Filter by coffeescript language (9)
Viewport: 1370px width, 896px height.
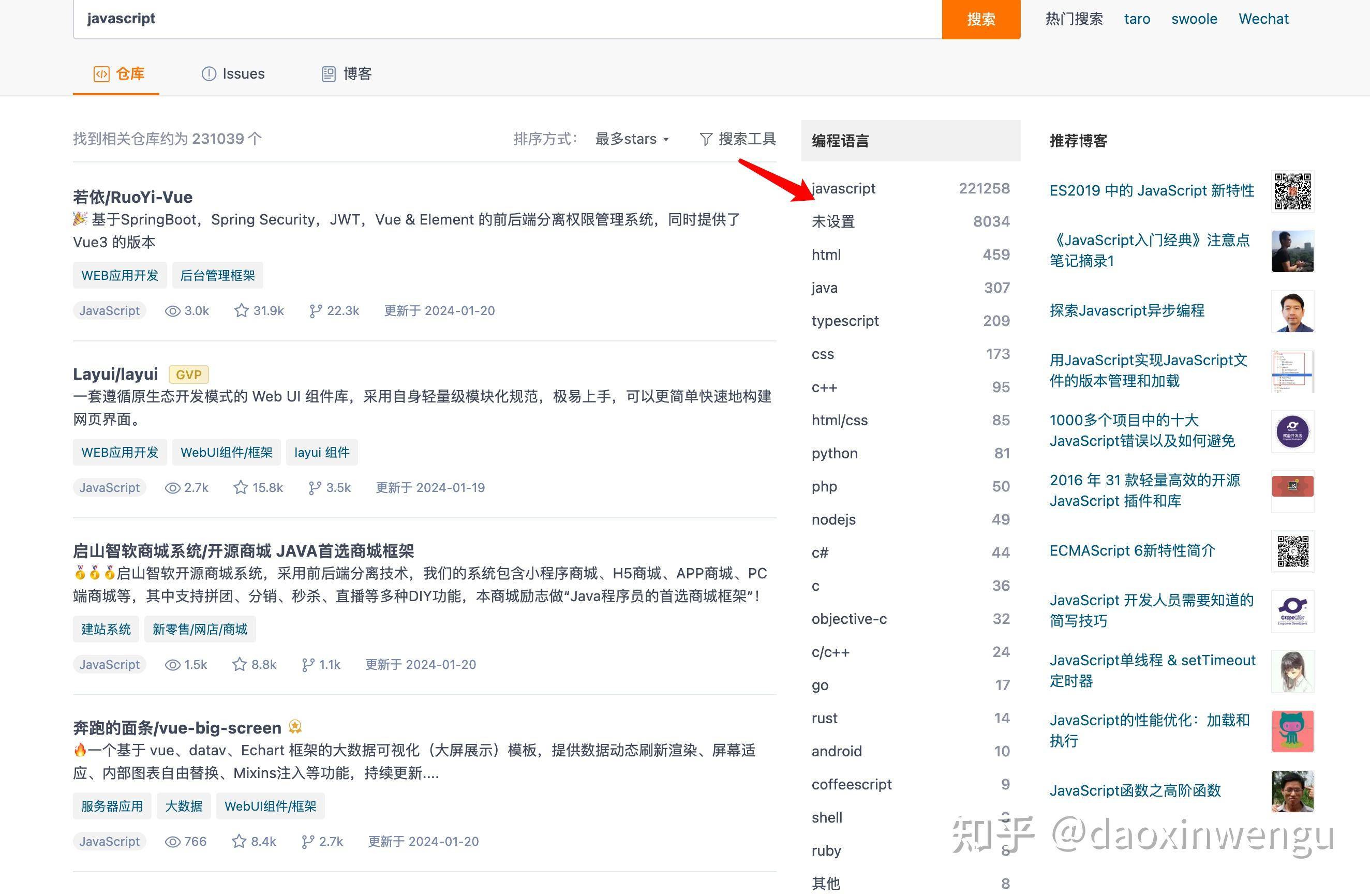pyautogui.click(x=911, y=784)
